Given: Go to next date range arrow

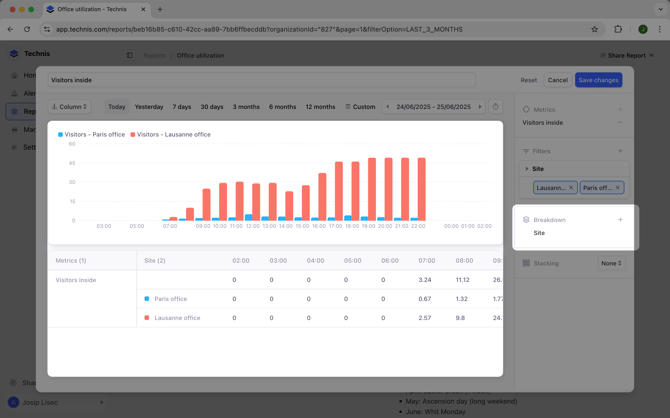Looking at the screenshot, I should (480, 107).
